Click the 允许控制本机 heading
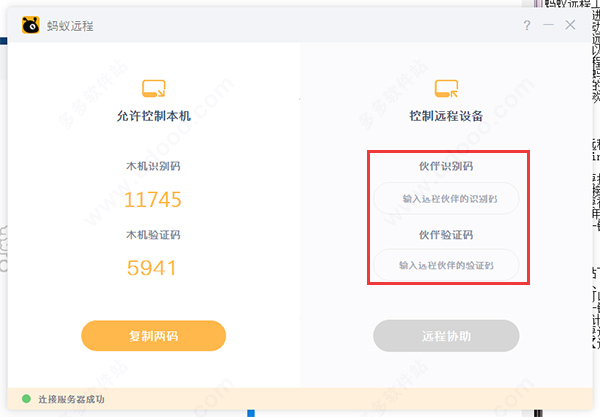Image resolution: width=600 pixels, height=417 pixels. [153, 116]
